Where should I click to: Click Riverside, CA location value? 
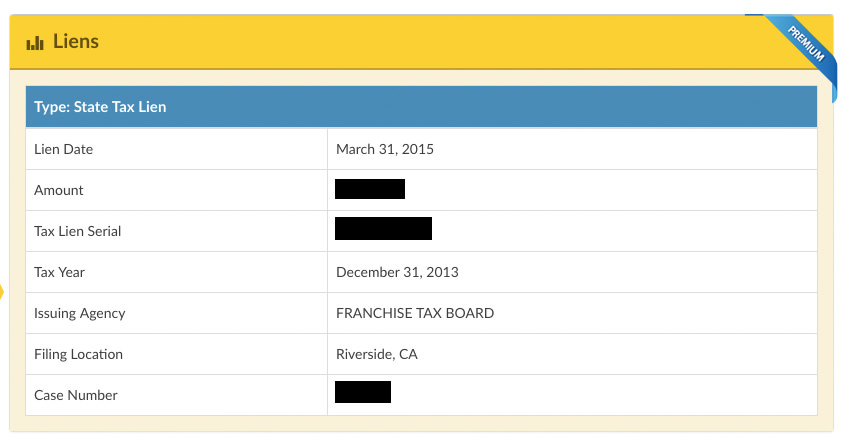(x=377, y=355)
